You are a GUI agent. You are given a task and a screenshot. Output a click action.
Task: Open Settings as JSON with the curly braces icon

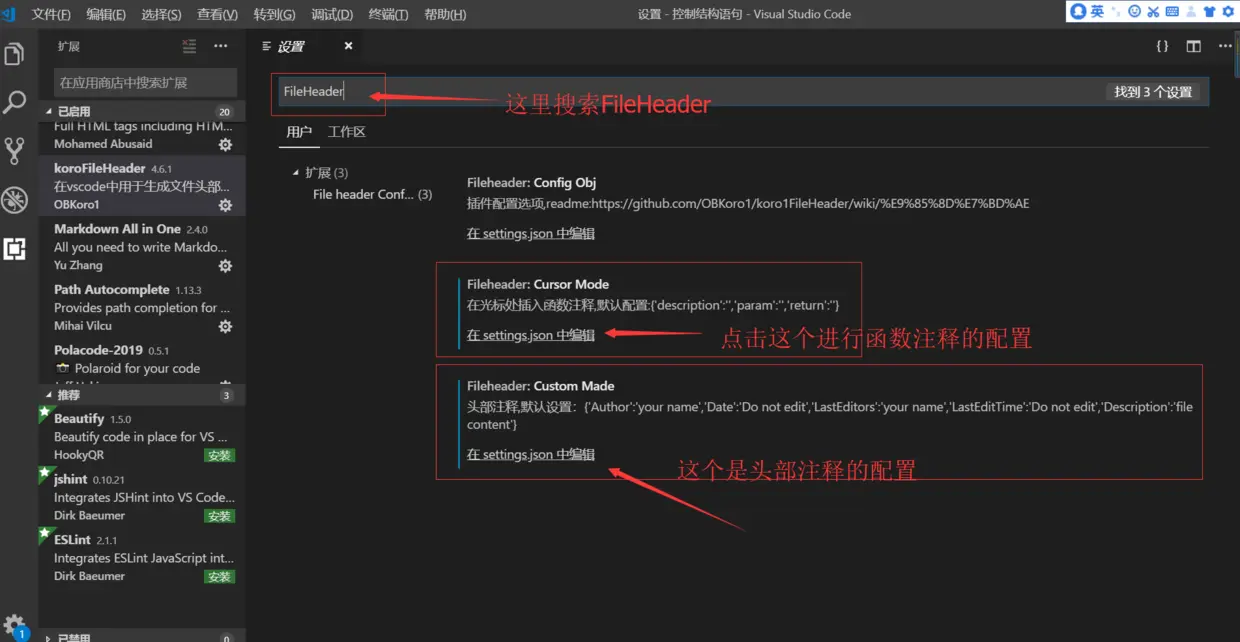coord(1161,45)
